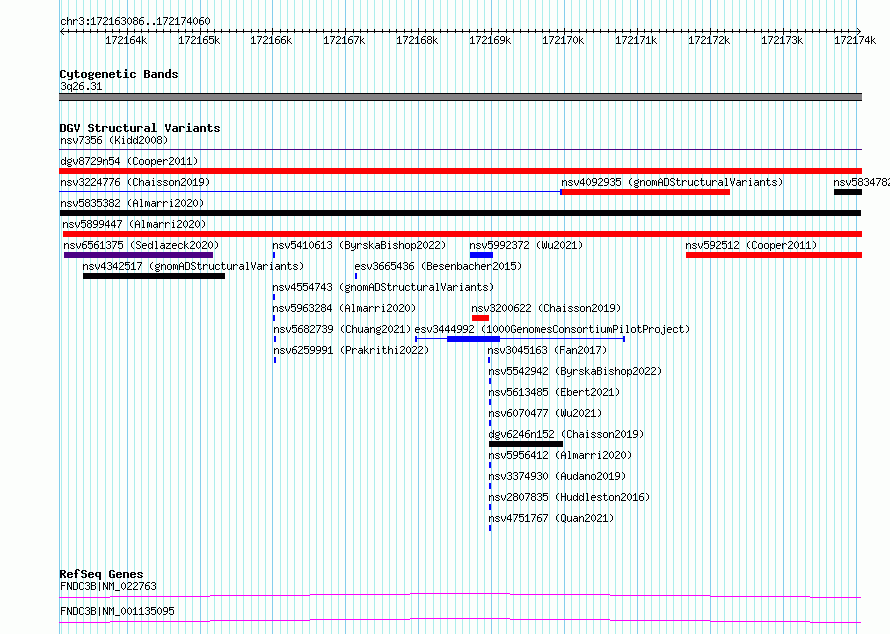Click the nsv7356 (Kidd2008) variant label

coord(114,140)
